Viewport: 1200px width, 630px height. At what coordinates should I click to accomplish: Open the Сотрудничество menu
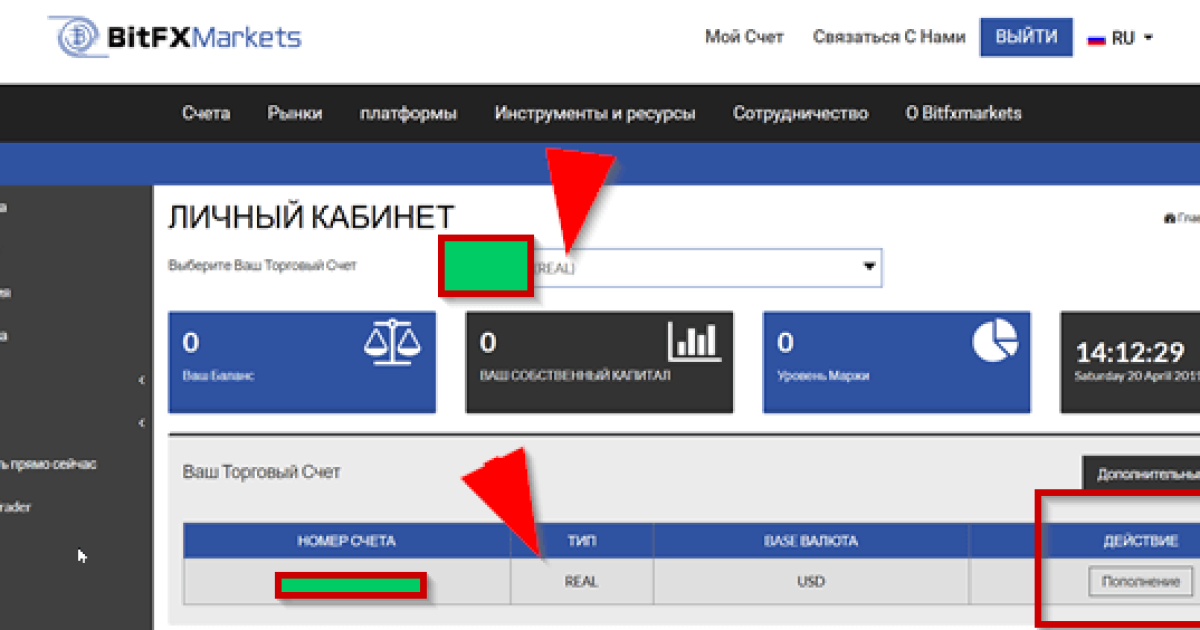click(x=800, y=113)
